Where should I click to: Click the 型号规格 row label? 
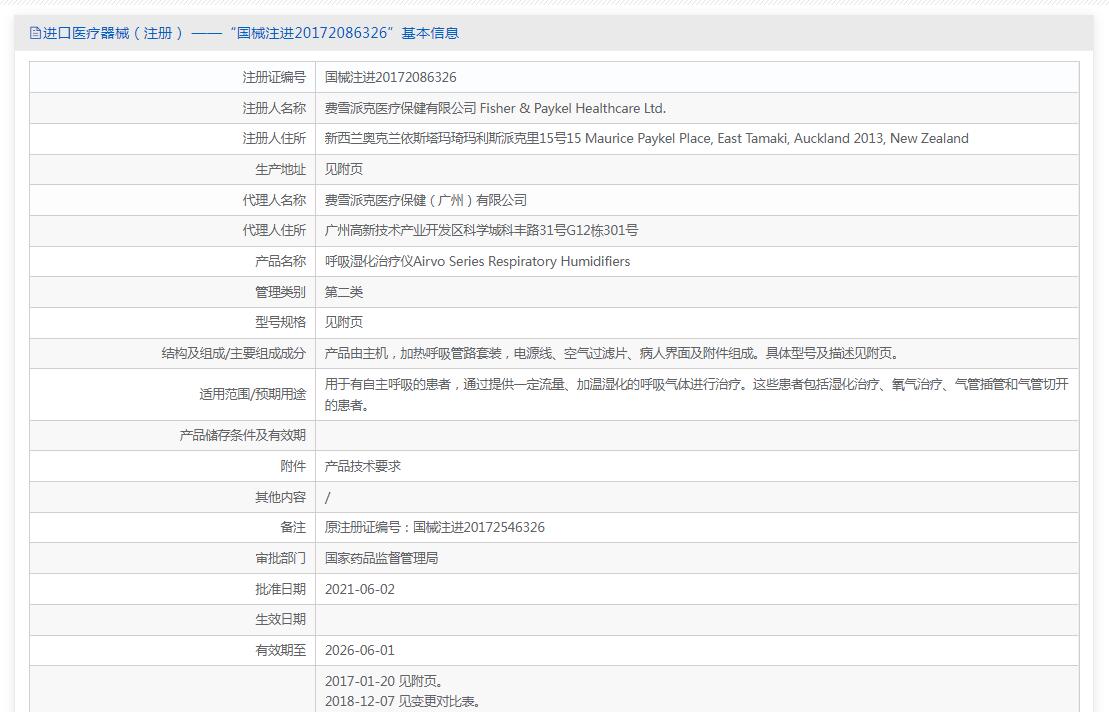(280, 322)
